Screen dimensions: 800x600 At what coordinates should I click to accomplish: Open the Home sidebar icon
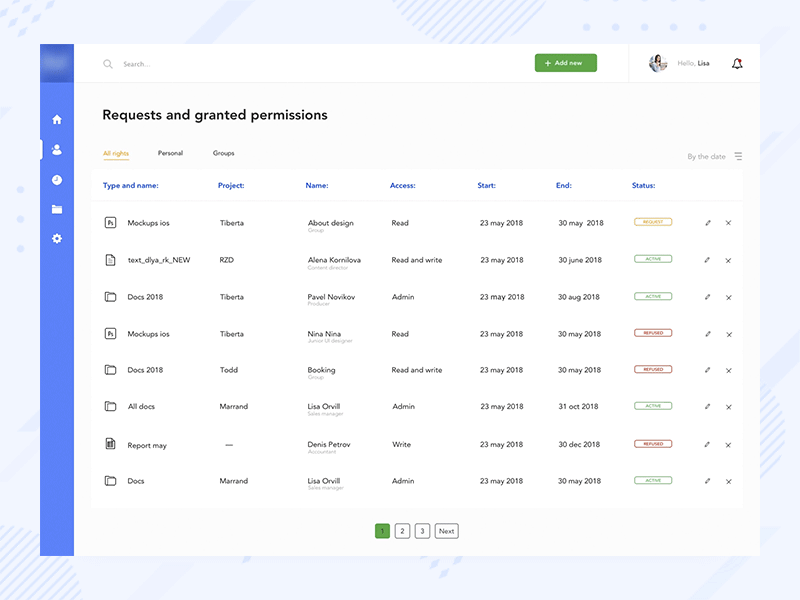click(x=57, y=119)
